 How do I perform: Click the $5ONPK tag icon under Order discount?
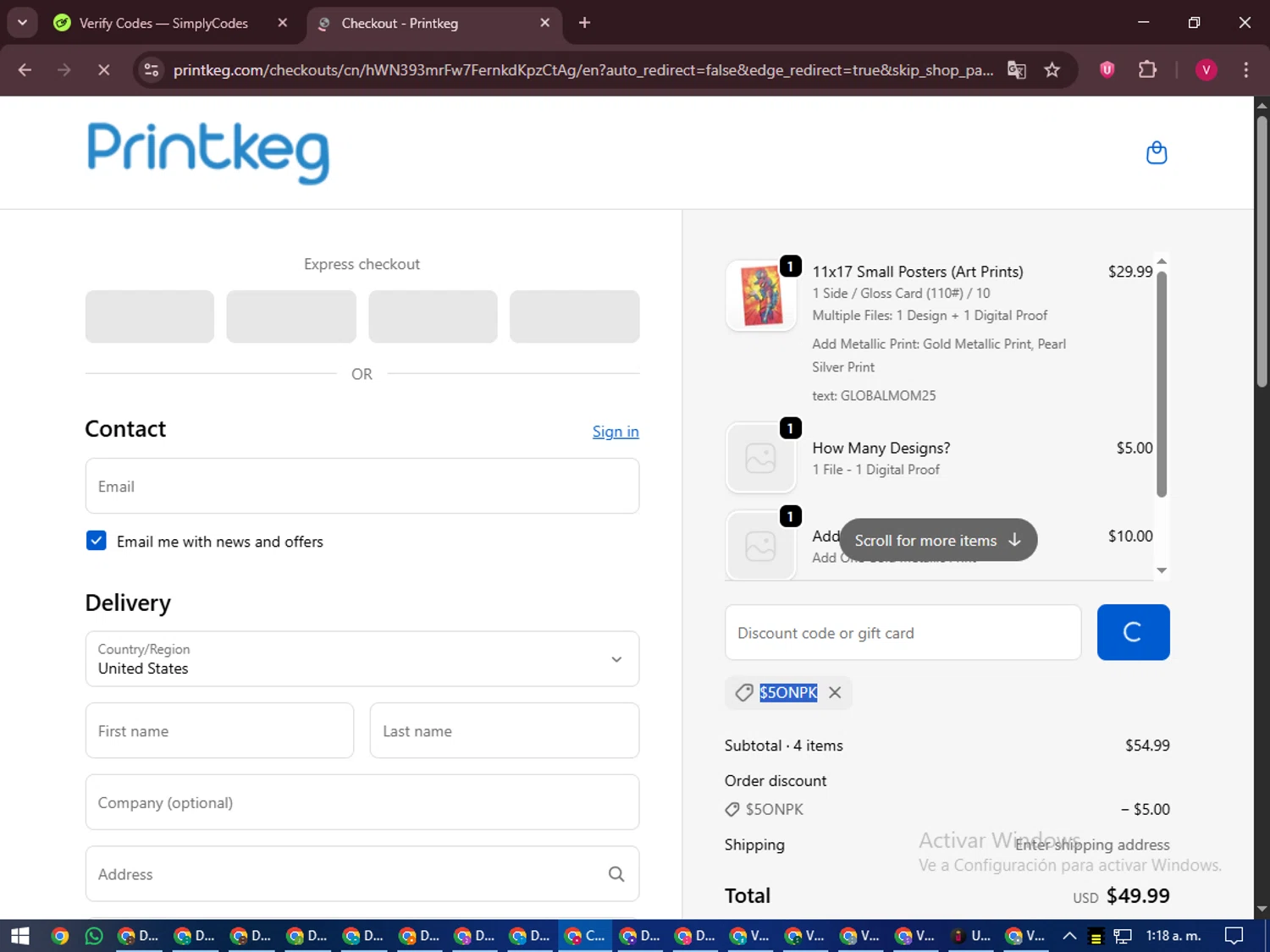click(732, 810)
